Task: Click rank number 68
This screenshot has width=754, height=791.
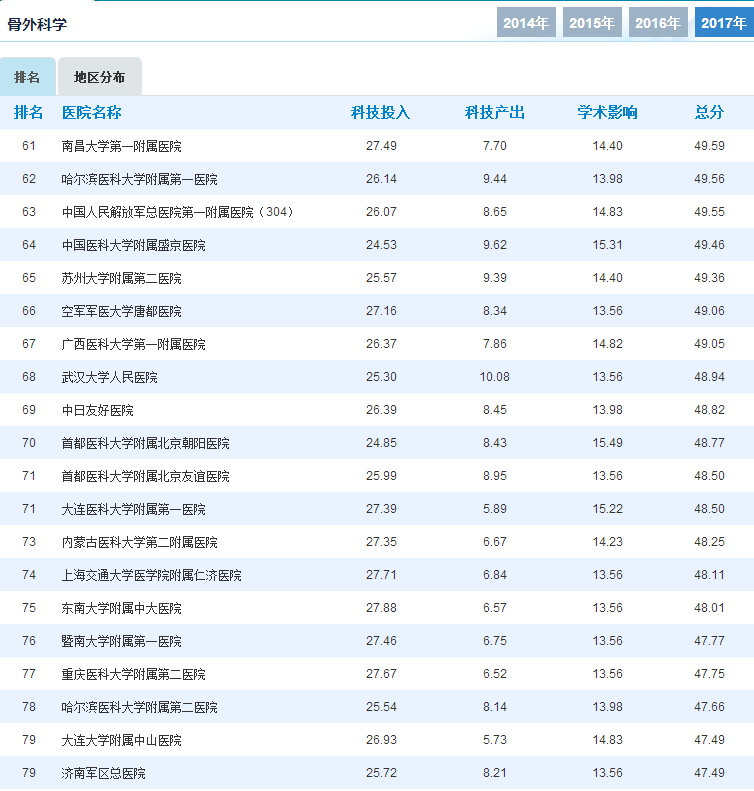Action: point(29,377)
